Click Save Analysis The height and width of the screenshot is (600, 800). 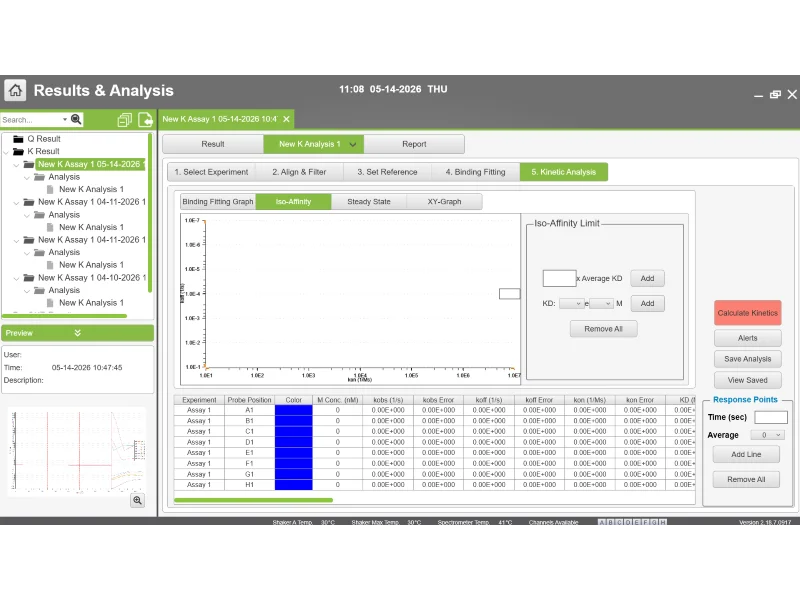747,359
